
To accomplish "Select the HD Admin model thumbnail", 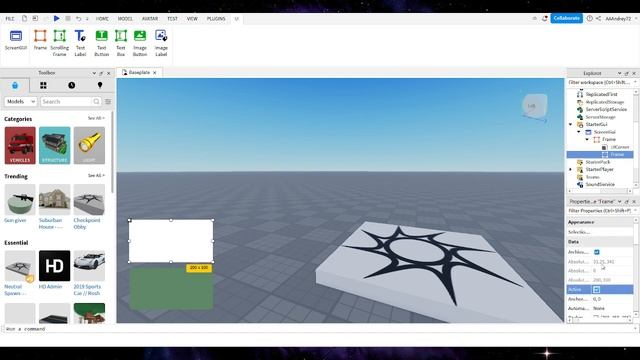I will point(55,266).
